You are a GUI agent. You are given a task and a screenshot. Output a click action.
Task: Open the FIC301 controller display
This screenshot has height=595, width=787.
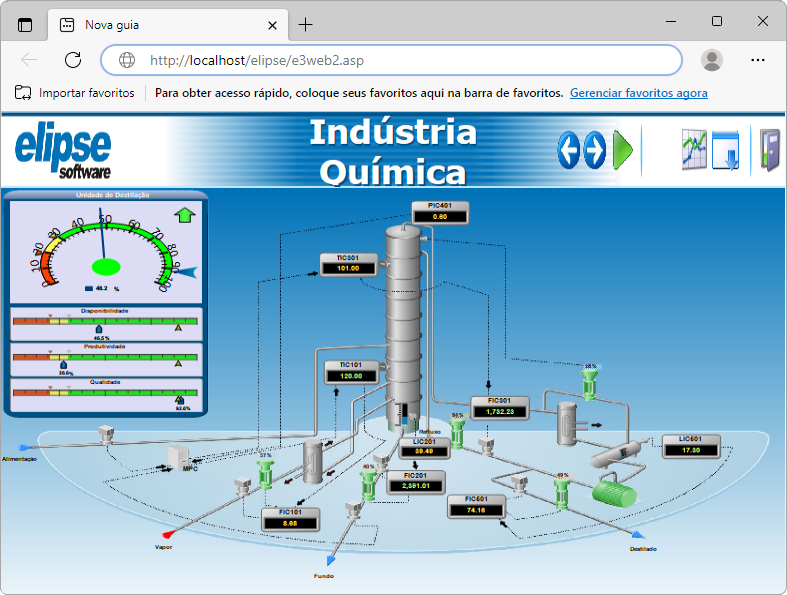pyautogui.click(x=500, y=408)
